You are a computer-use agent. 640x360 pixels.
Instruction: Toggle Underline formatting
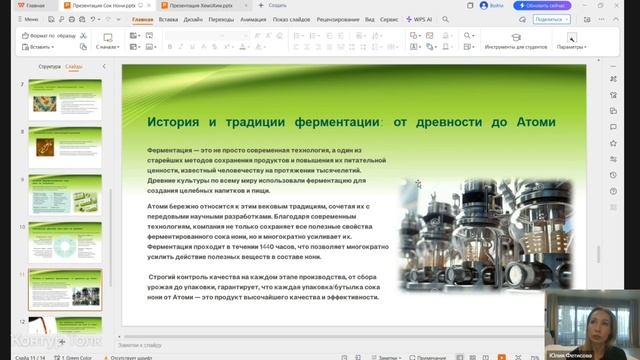point(192,47)
